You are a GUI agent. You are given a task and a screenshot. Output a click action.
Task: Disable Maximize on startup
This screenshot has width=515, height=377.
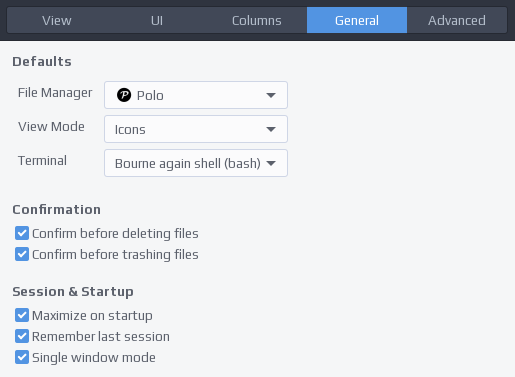[22, 315]
